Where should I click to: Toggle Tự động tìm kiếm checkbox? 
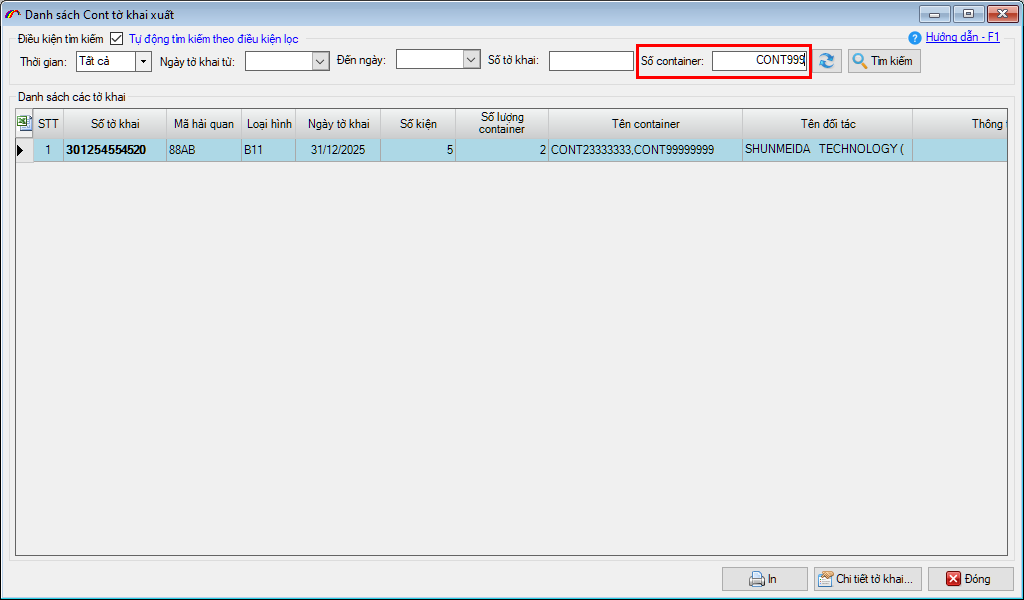116,39
